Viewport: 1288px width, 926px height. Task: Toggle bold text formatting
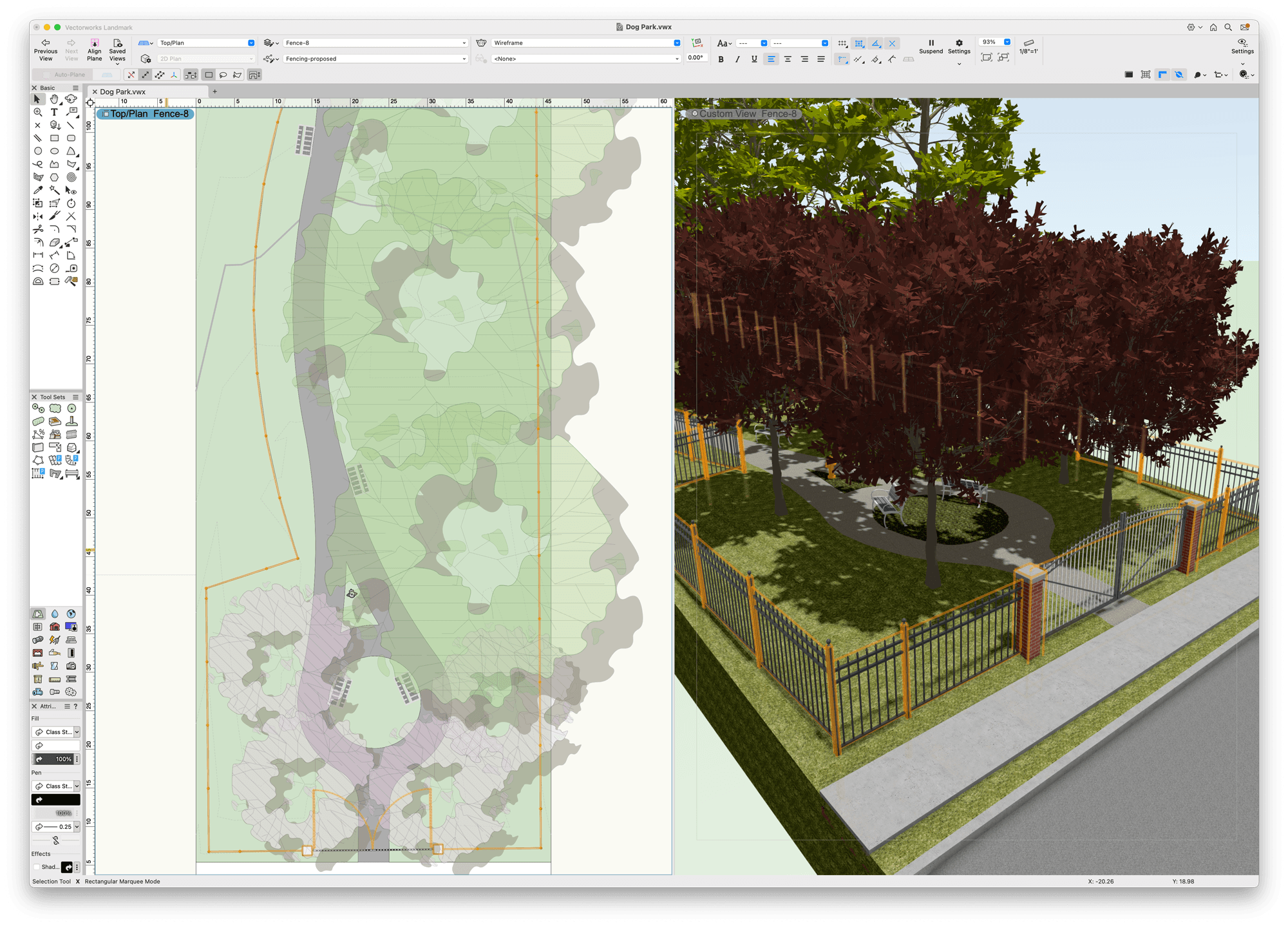coord(721,59)
